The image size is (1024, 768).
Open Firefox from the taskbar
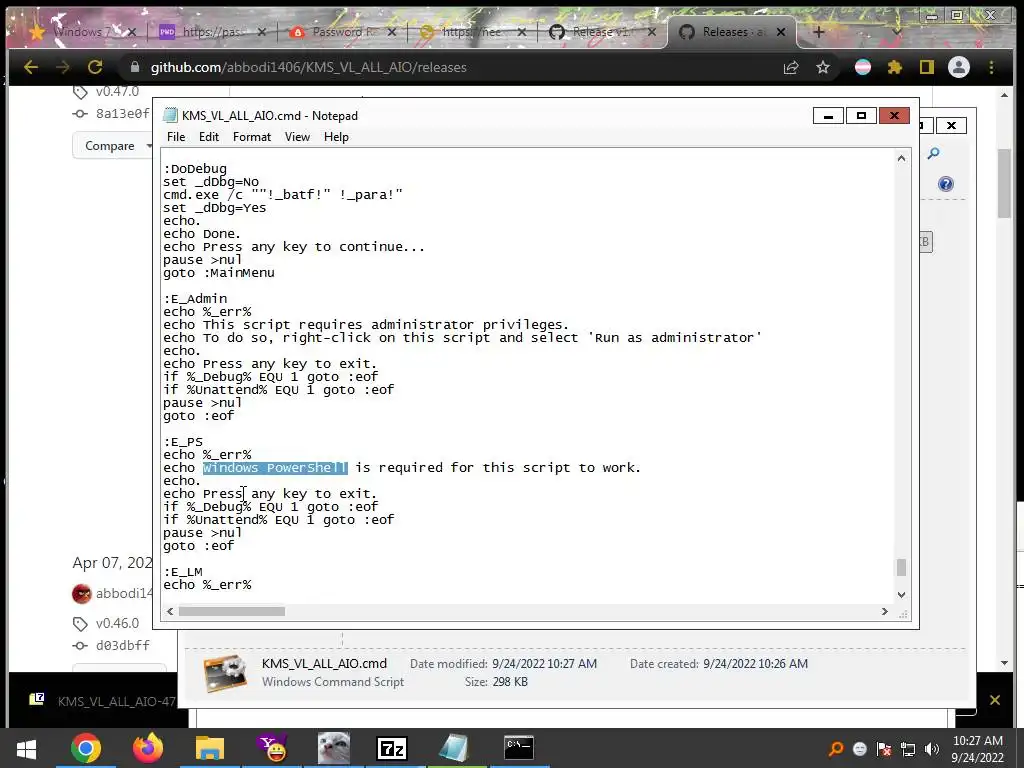pos(148,748)
